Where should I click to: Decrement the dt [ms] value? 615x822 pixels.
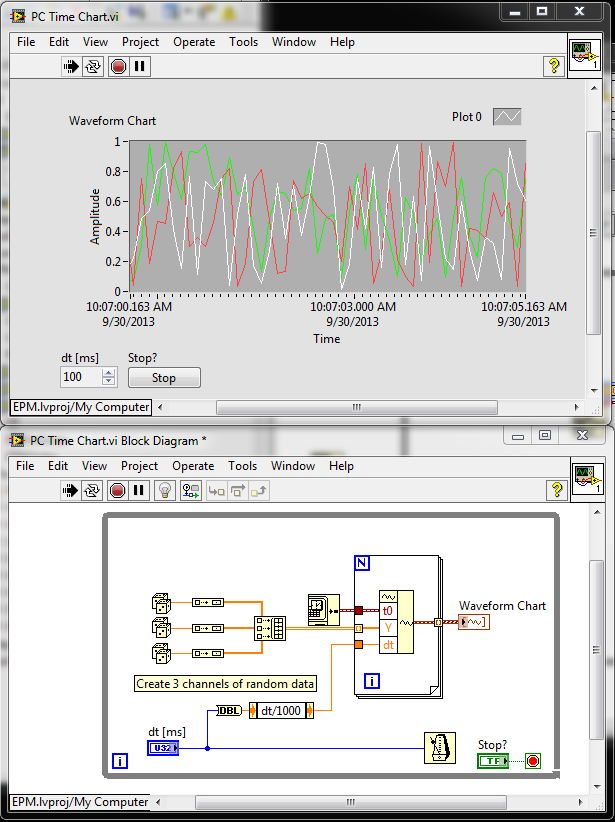coord(109,381)
